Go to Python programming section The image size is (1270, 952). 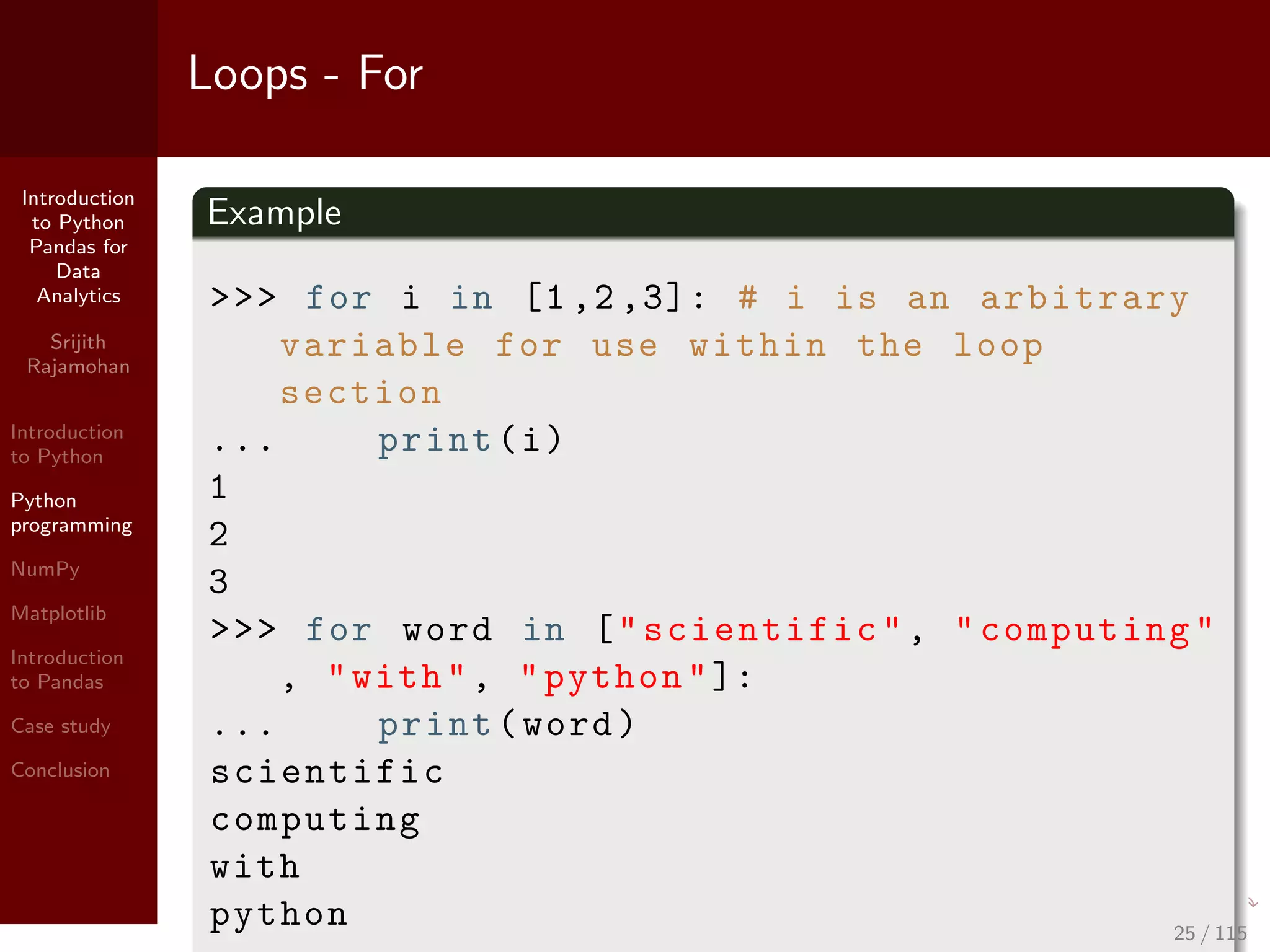point(71,513)
